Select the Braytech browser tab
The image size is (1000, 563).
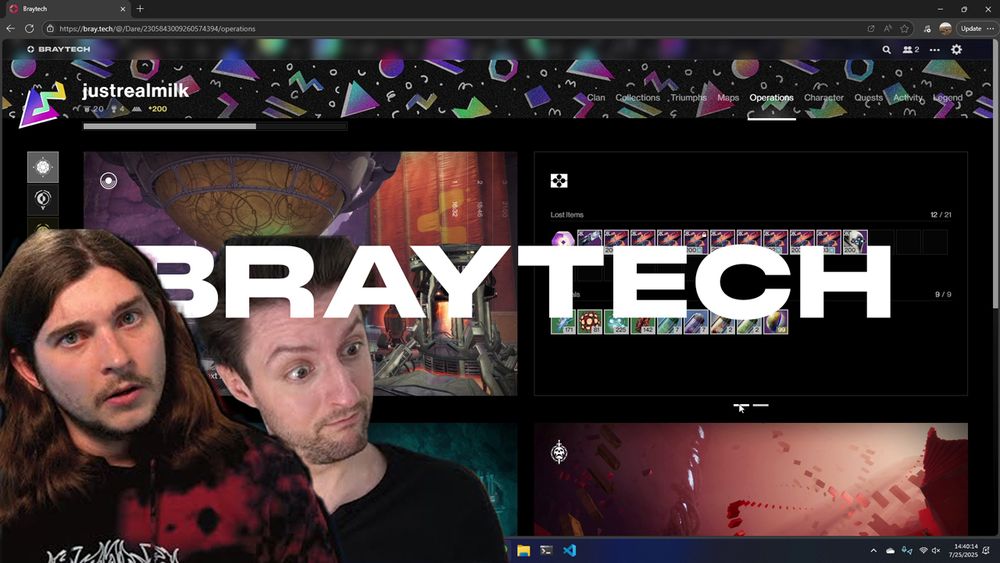(67, 9)
